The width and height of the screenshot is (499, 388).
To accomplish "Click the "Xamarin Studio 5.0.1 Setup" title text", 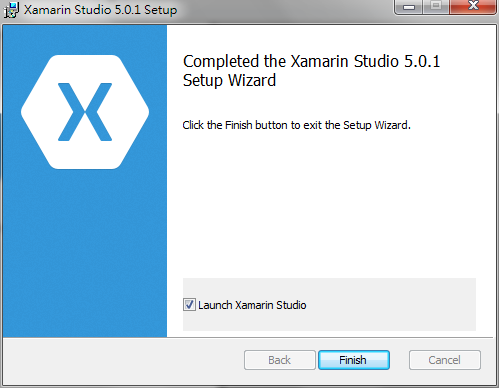I will pos(100,10).
